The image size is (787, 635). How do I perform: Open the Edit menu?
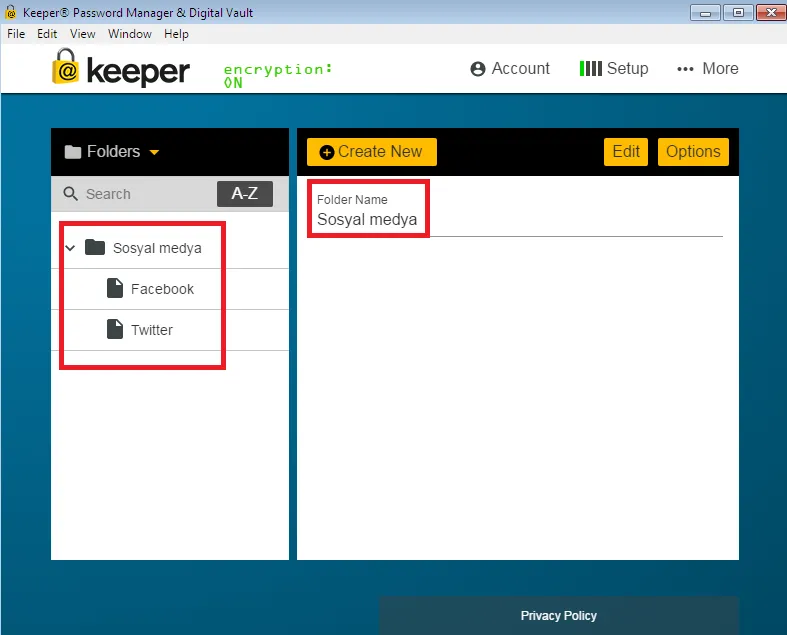click(x=47, y=34)
